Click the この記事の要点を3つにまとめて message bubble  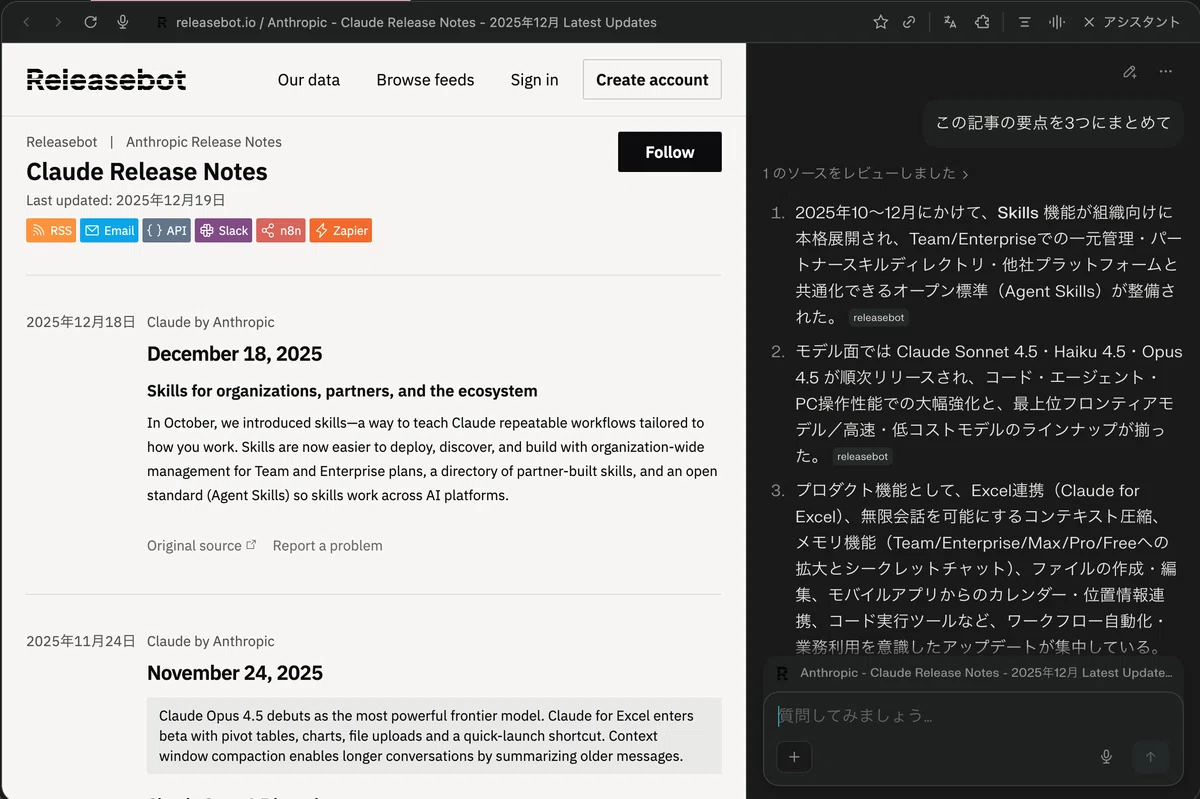pos(1053,123)
